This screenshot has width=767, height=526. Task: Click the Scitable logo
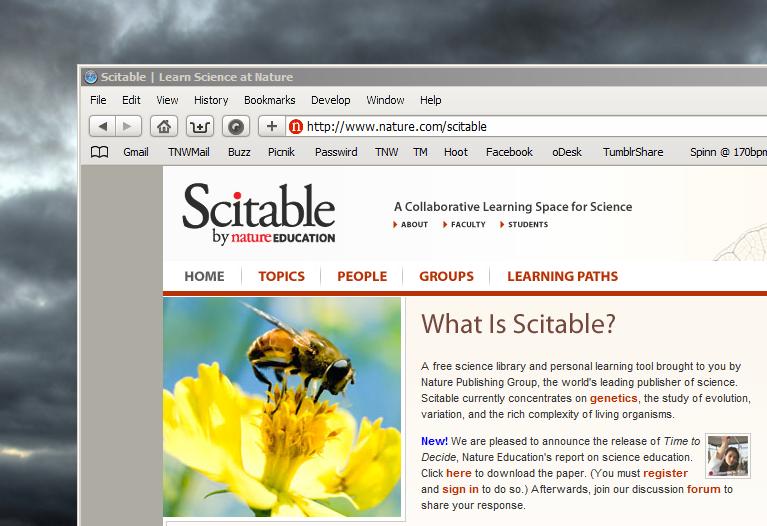[x=259, y=213]
